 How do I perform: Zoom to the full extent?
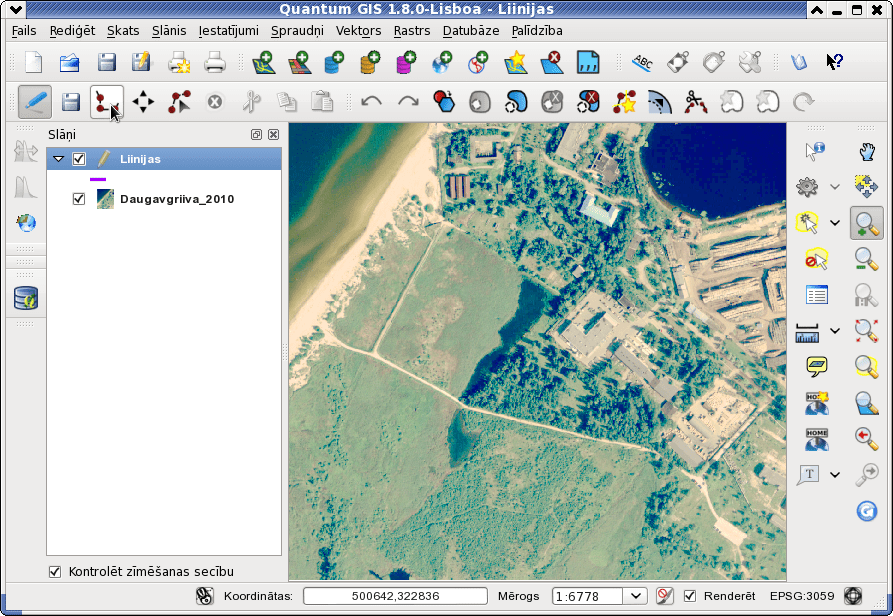[x=866, y=331]
